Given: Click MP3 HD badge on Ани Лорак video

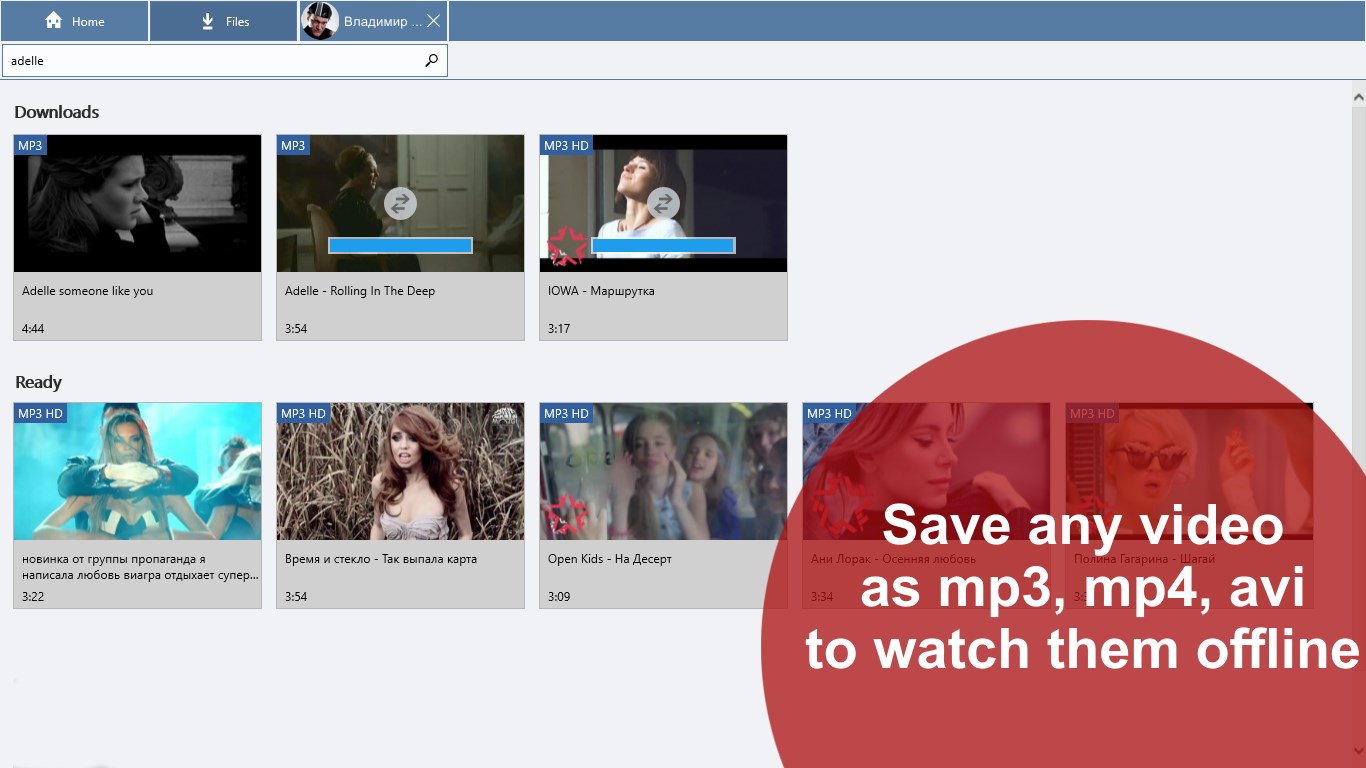Looking at the screenshot, I should (x=829, y=414).
